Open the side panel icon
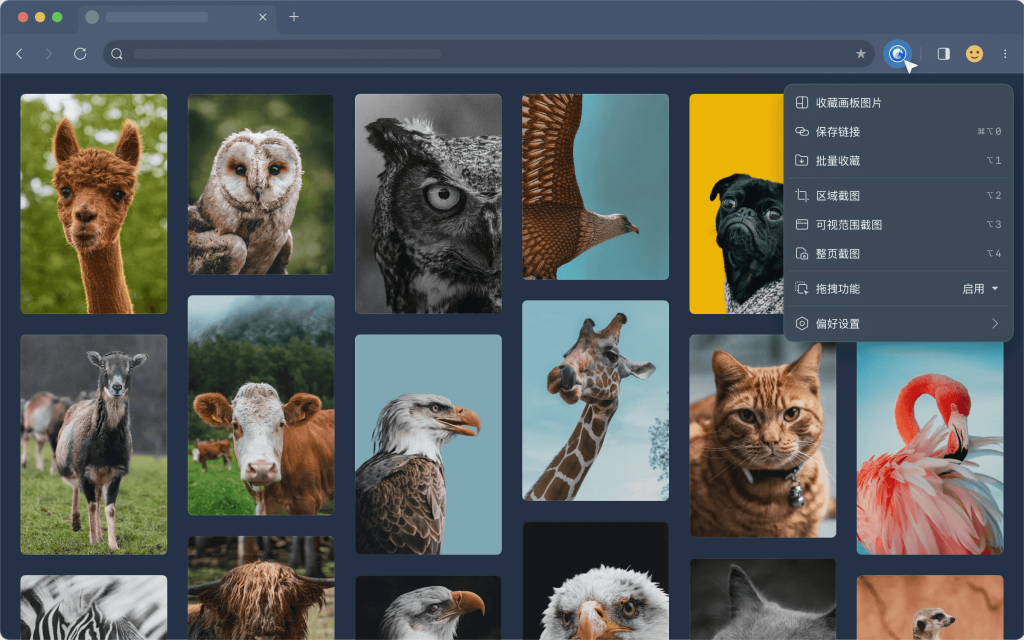This screenshot has height=640, width=1024. pos(943,54)
